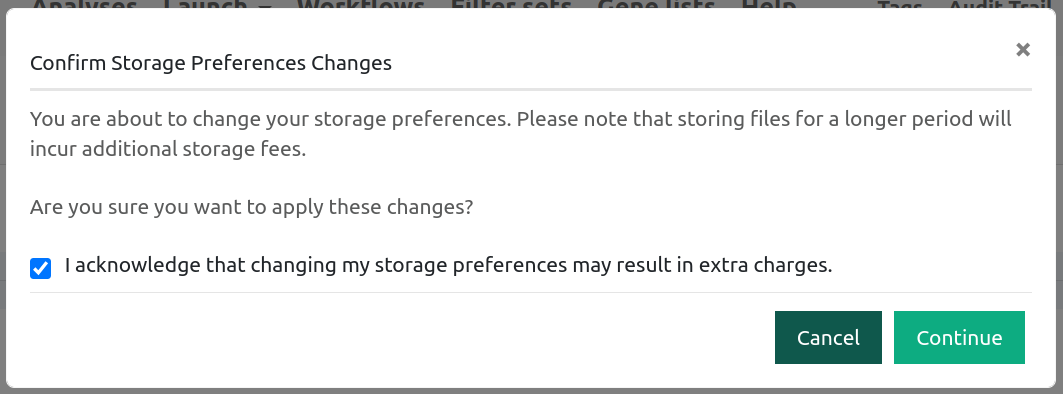
Task: Click the Launch dropdown caret arrow
Action: click(265, 4)
